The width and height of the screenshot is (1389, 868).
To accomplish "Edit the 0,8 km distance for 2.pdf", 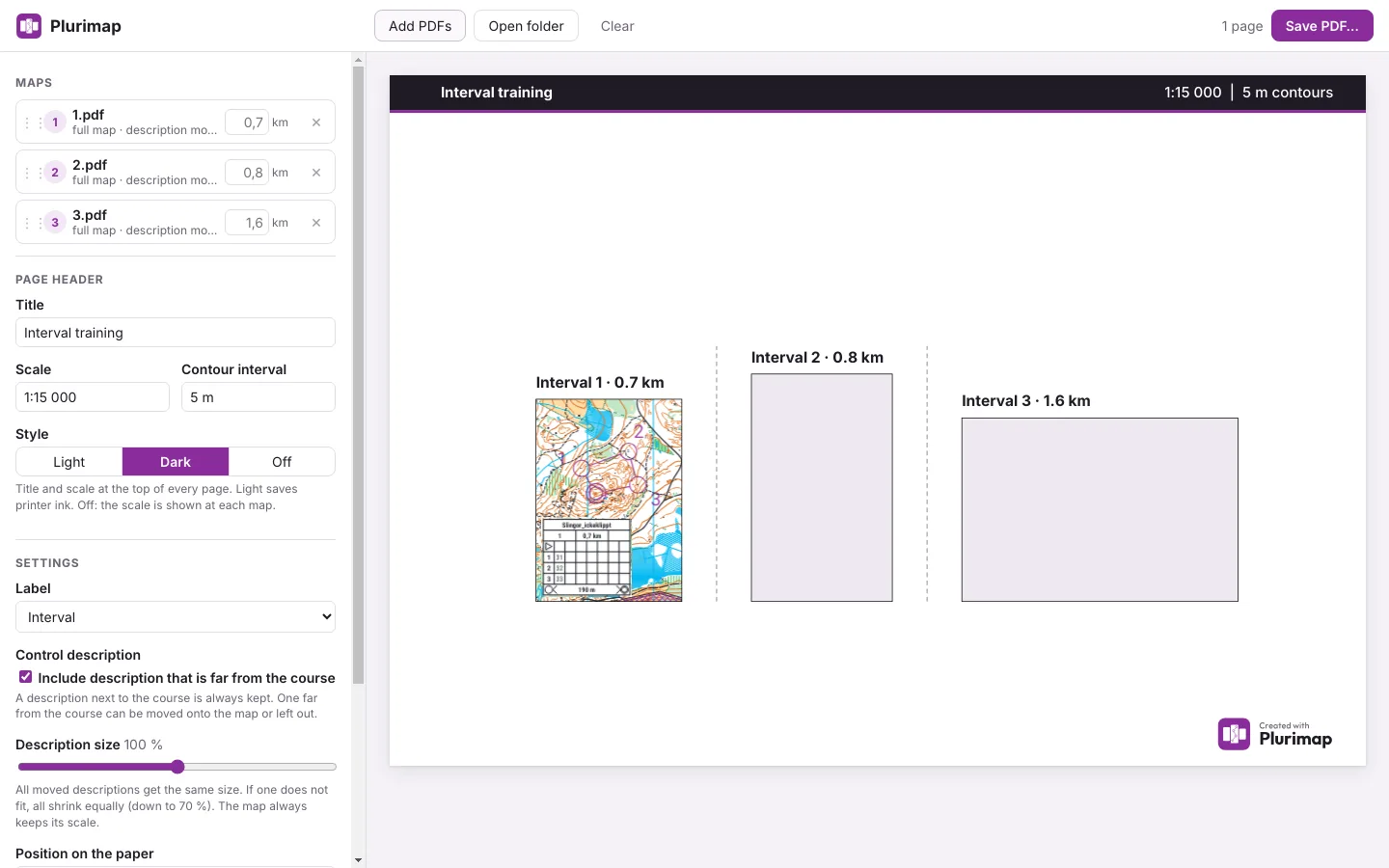I will coord(247,173).
